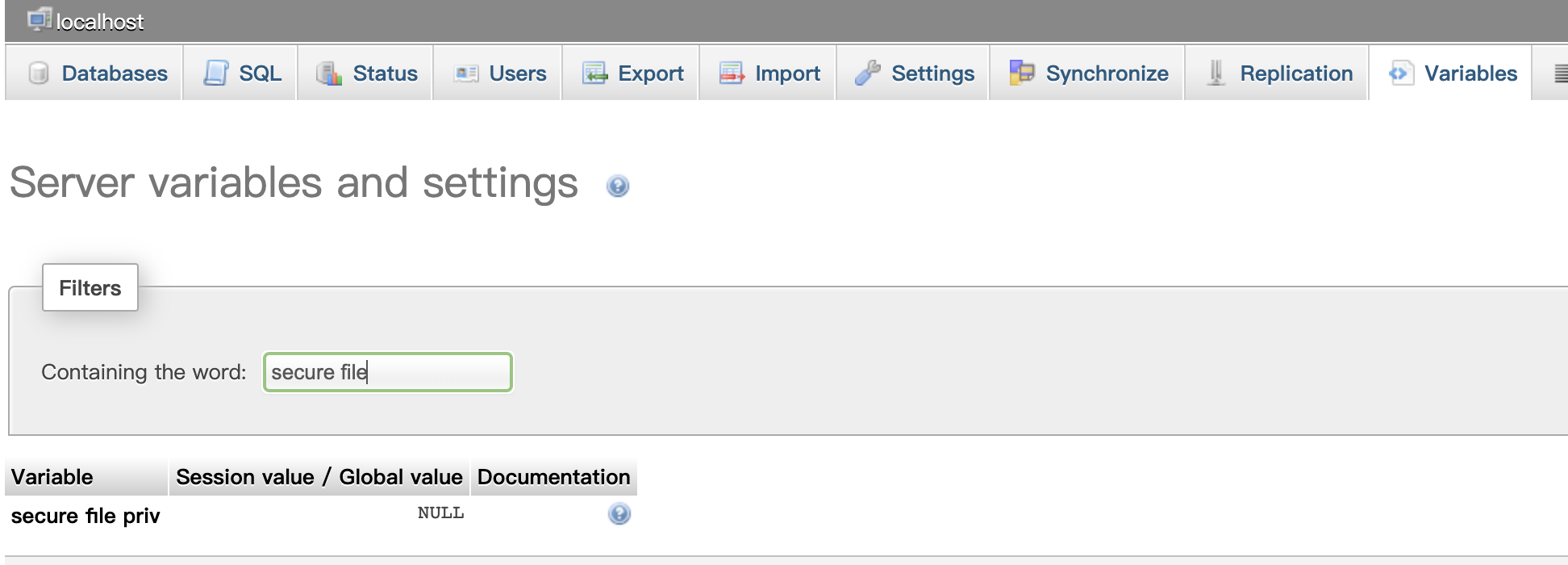Open help for Server variables heading
The image size is (1568, 565).
pos(618,186)
